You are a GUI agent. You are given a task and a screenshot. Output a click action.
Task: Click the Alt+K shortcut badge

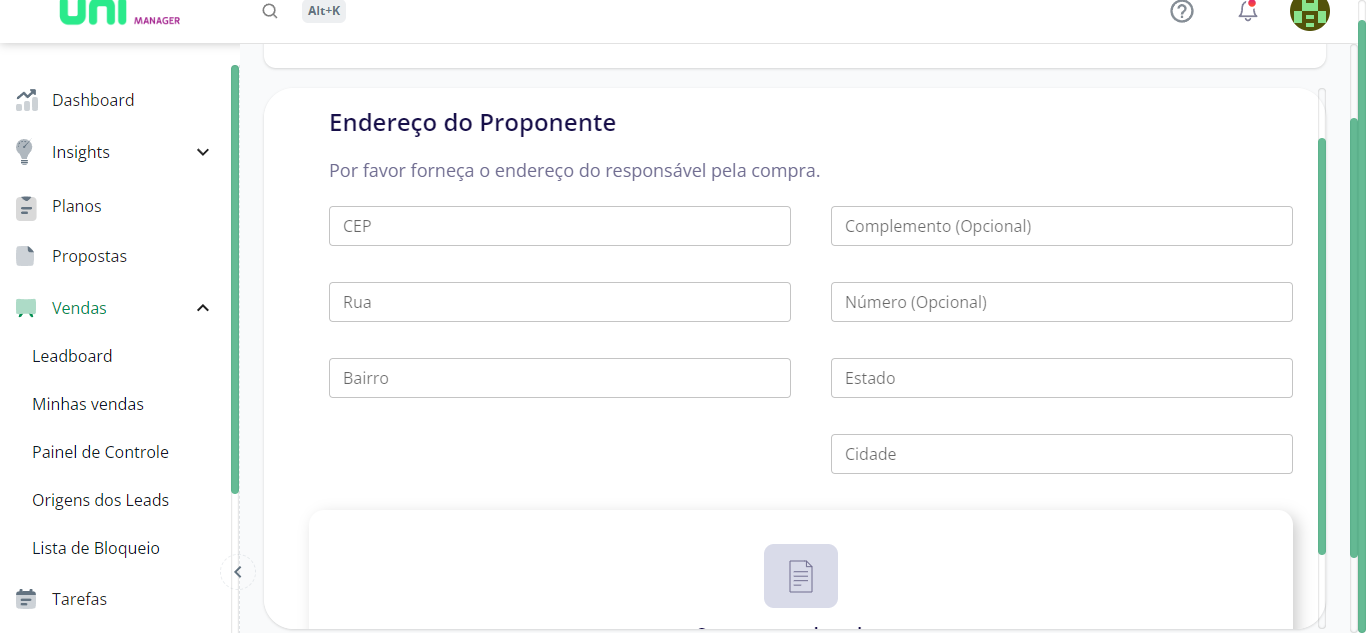[x=323, y=11]
